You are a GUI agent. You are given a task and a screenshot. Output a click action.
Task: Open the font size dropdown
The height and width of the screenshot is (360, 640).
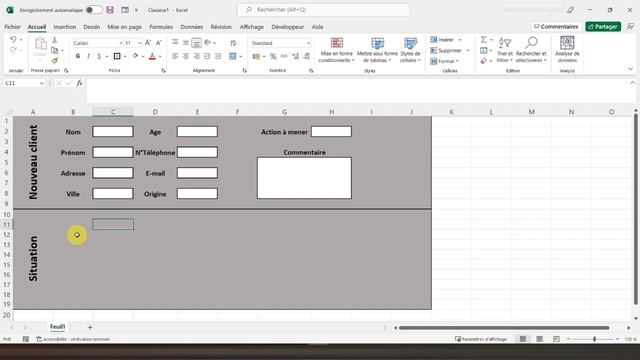pos(140,43)
